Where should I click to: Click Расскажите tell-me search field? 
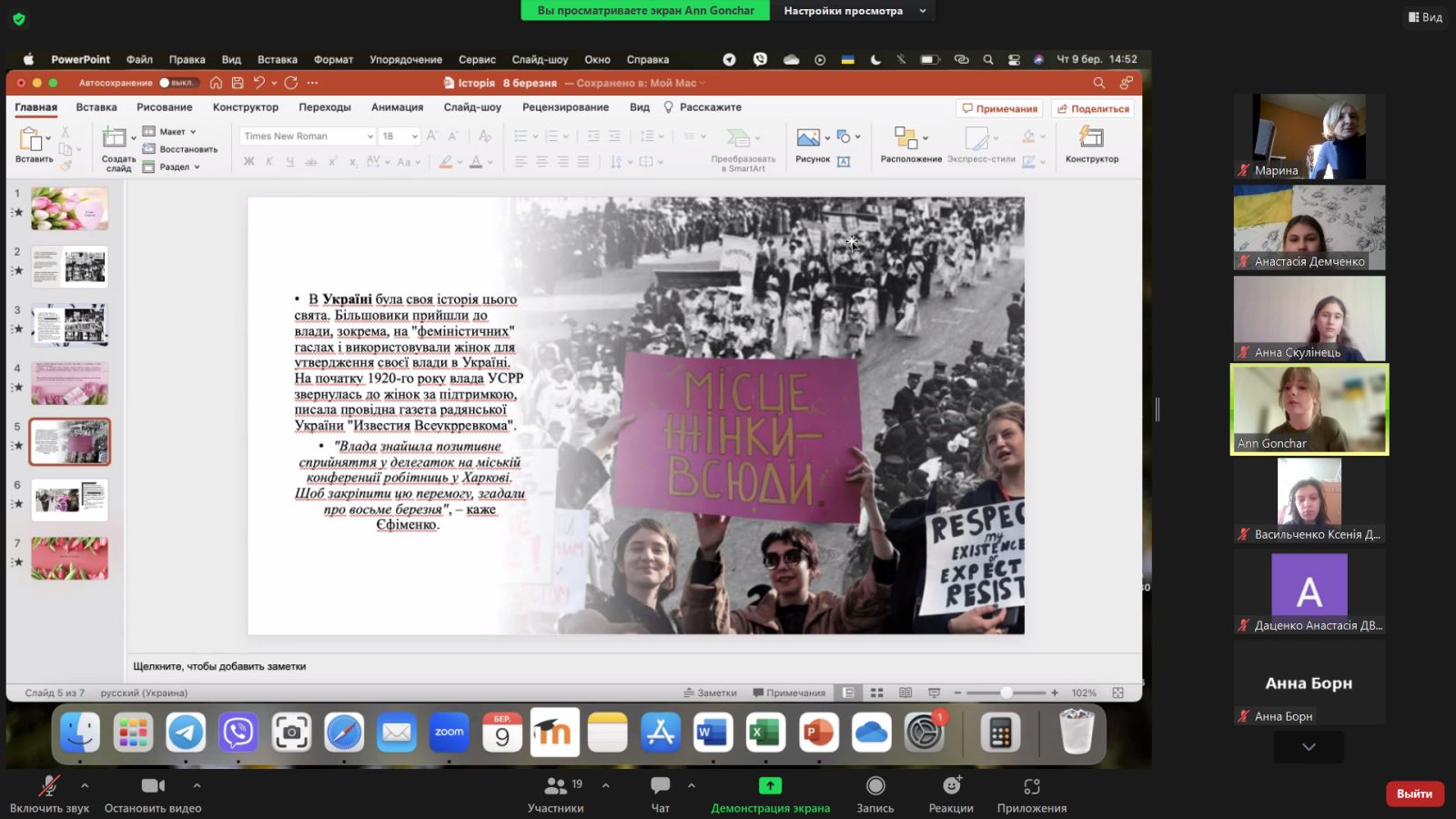pos(703,107)
